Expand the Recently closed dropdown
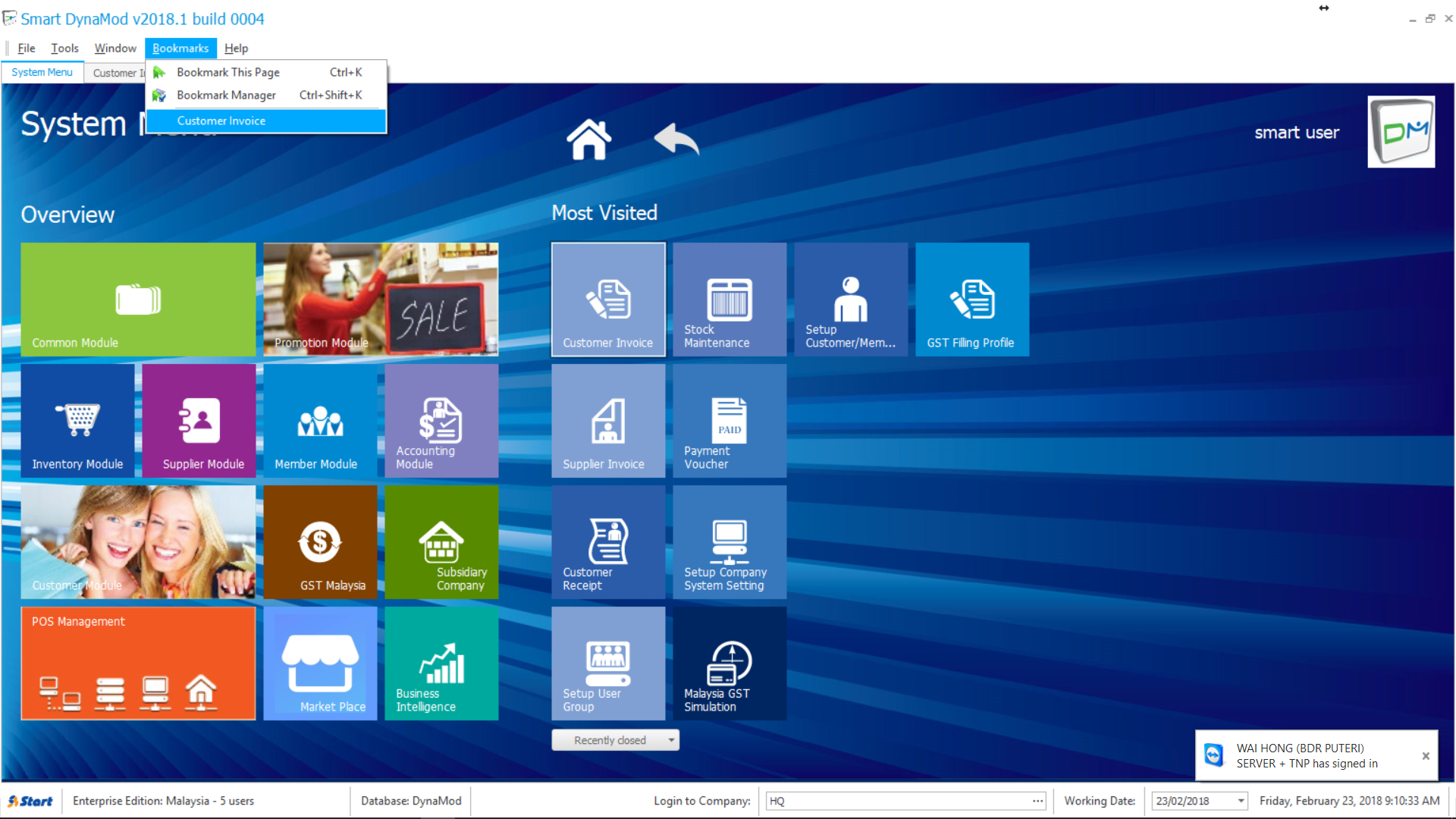 671,740
